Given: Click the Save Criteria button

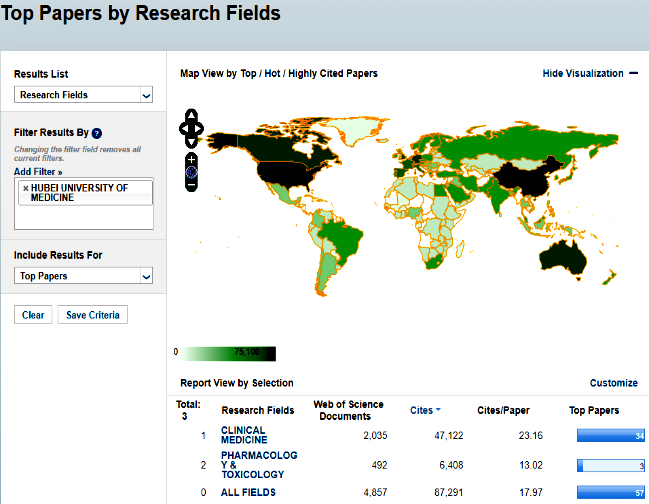Looking at the screenshot, I should 93,315.
